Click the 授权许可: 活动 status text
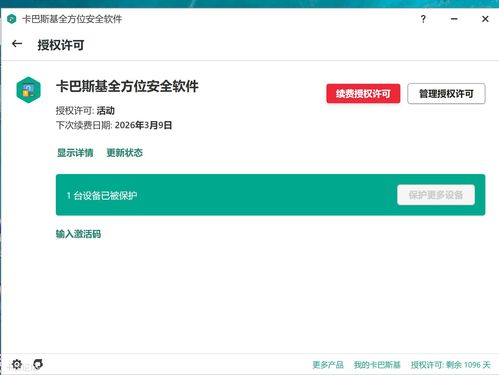The height and width of the screenshot is (375, 499). [x=85, y=110]
